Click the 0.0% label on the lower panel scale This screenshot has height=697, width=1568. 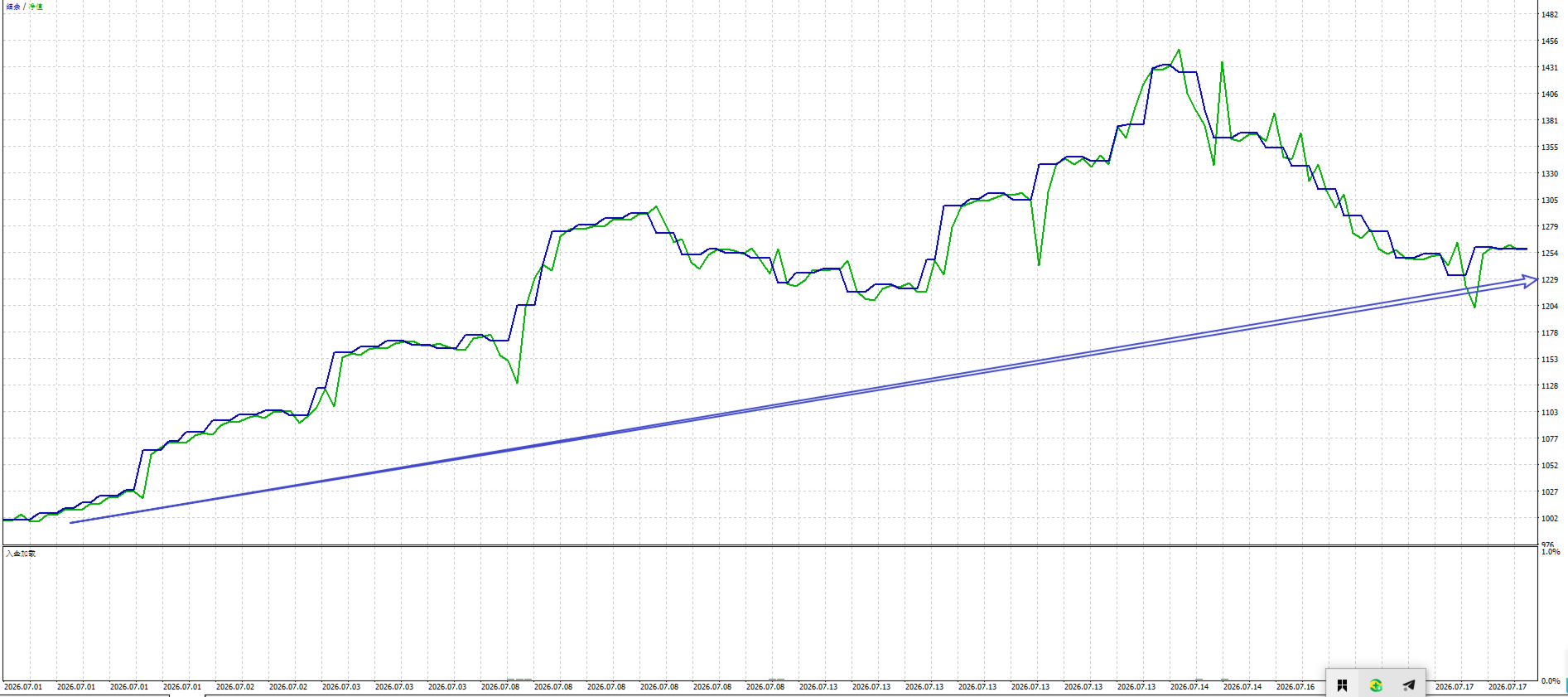pos(1551,681)
